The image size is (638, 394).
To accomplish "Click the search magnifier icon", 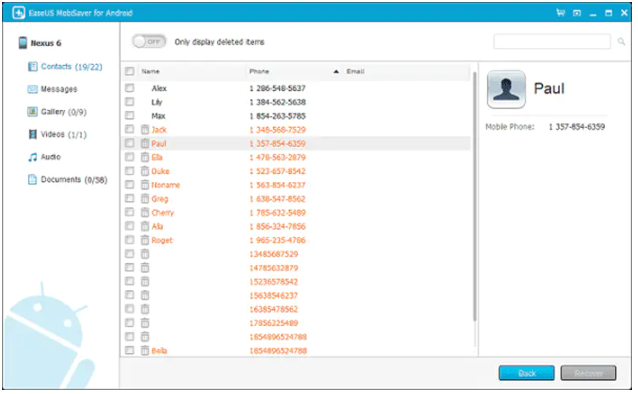I will (x=621, y=42).
